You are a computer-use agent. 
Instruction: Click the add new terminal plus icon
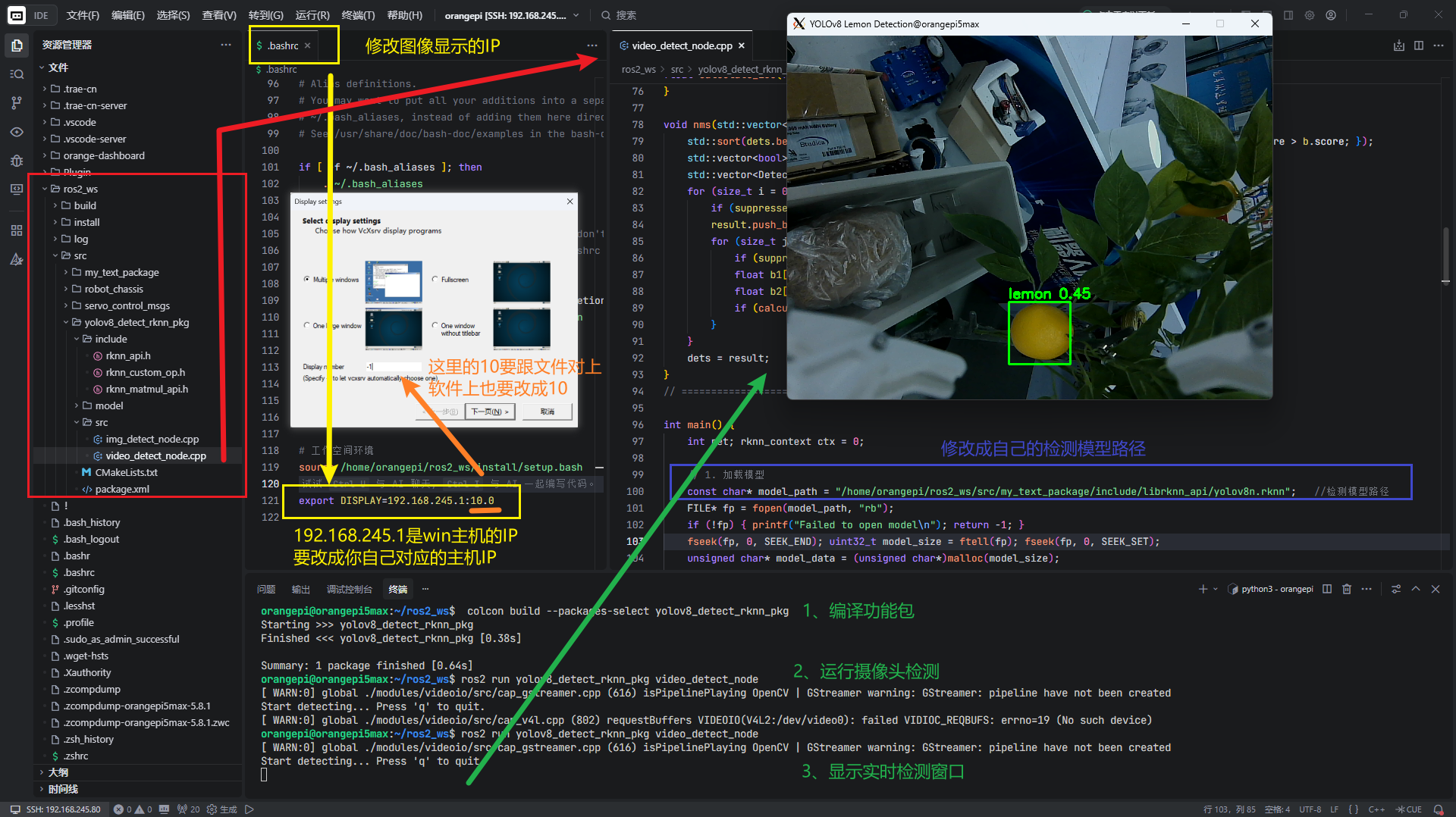(x=1203, y=589)
